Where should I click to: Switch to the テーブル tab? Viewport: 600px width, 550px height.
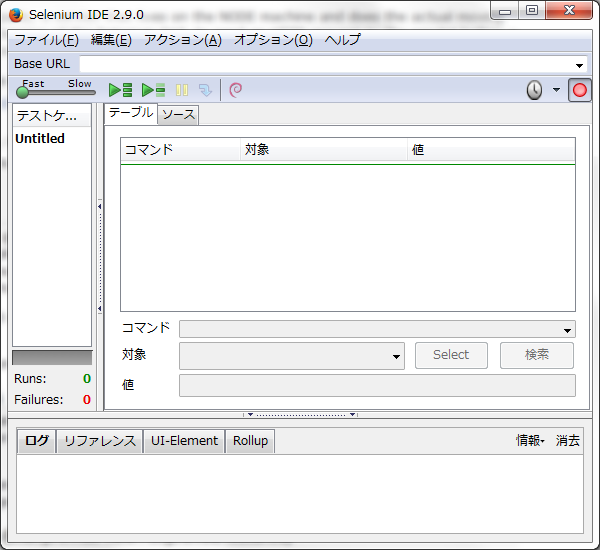[x=131, y=113]
